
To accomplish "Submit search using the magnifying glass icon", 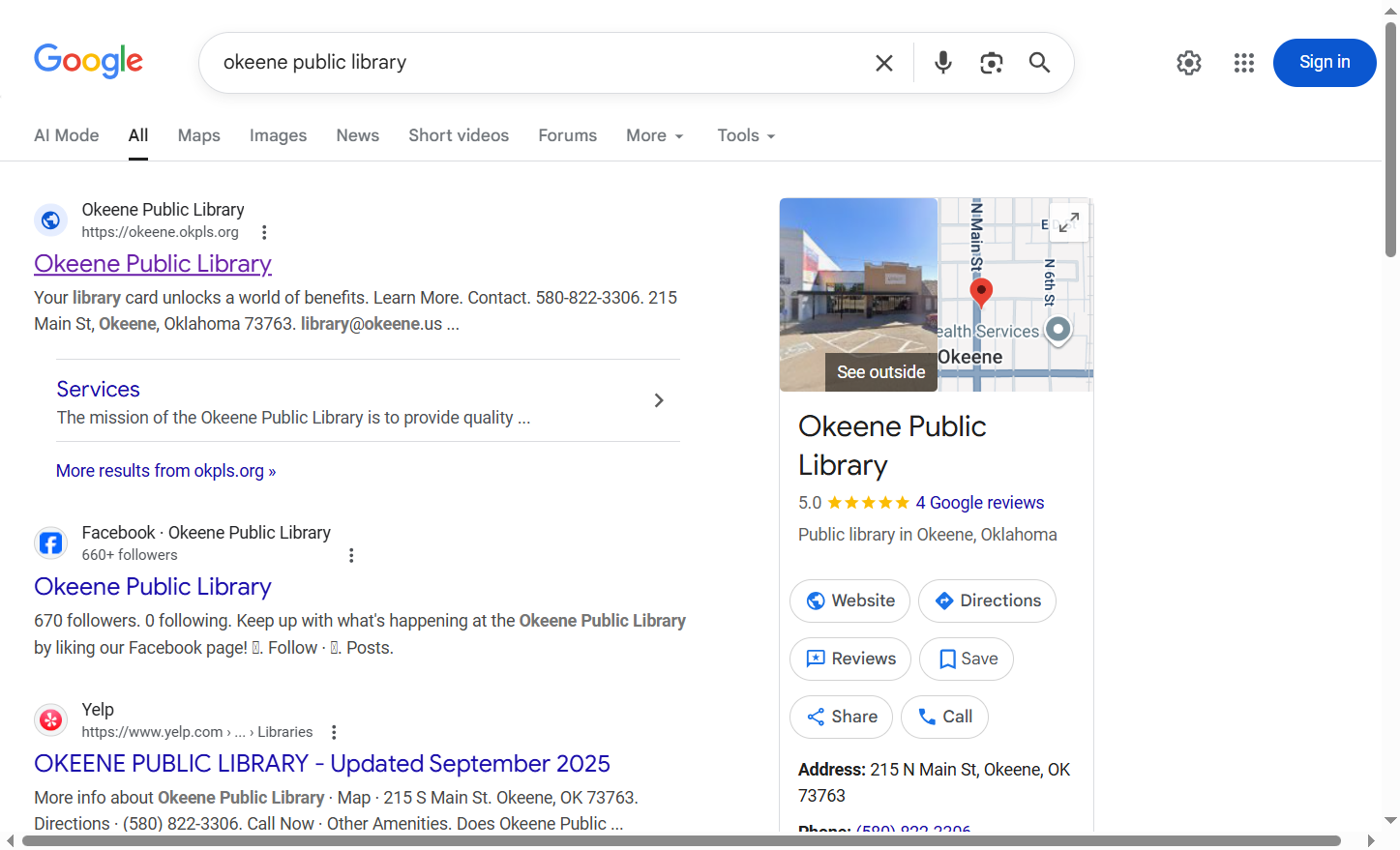I will (1039, 63).
